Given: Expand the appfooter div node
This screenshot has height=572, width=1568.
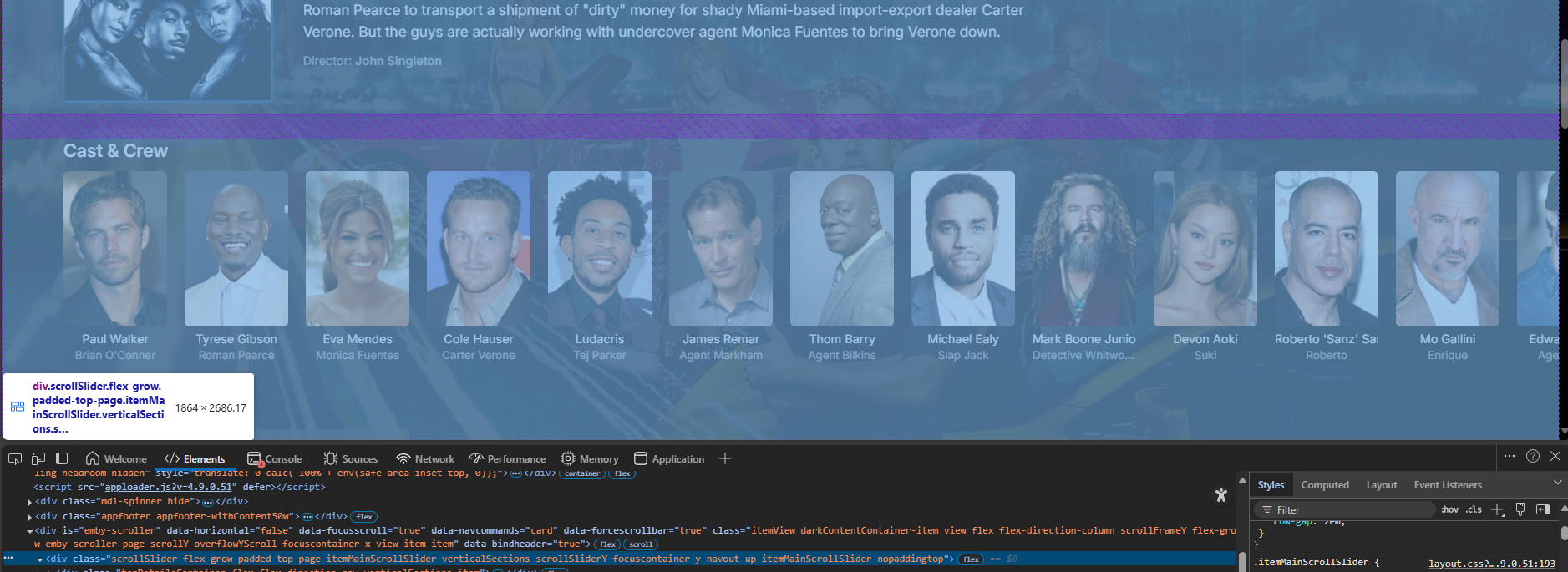Looking at the screenshot, I should [30, 517].
